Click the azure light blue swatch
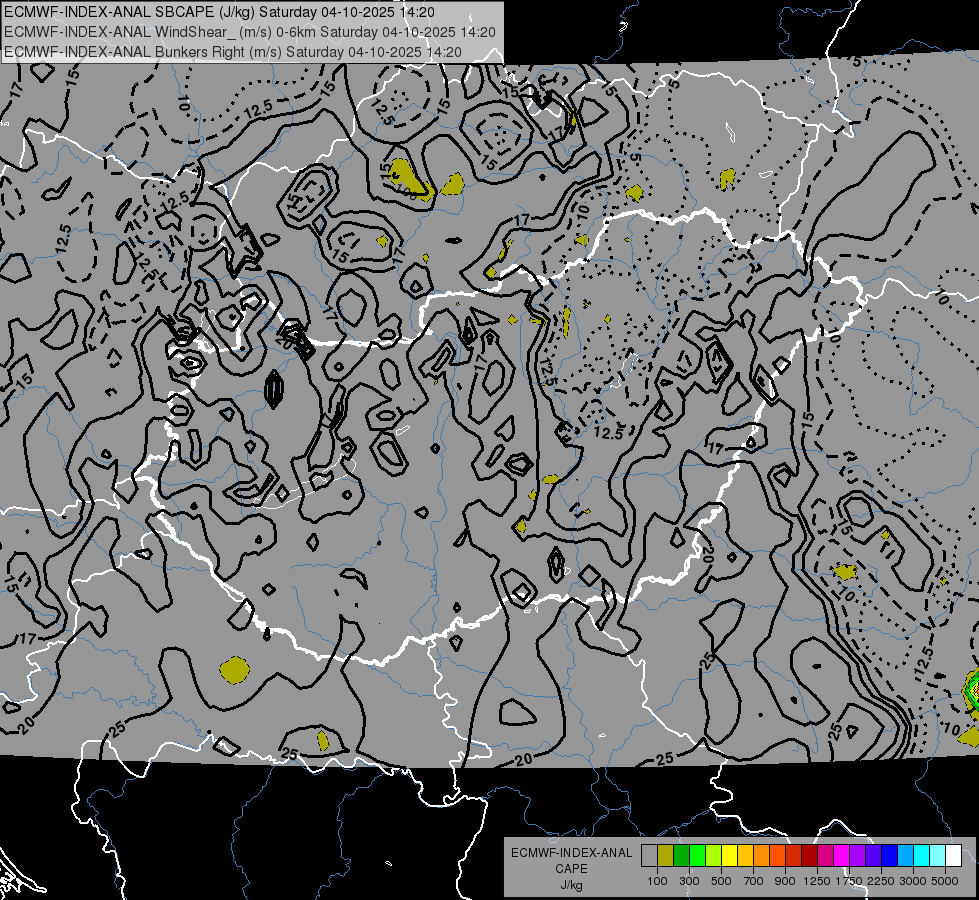Screen dimensions: 979x900 905,855
